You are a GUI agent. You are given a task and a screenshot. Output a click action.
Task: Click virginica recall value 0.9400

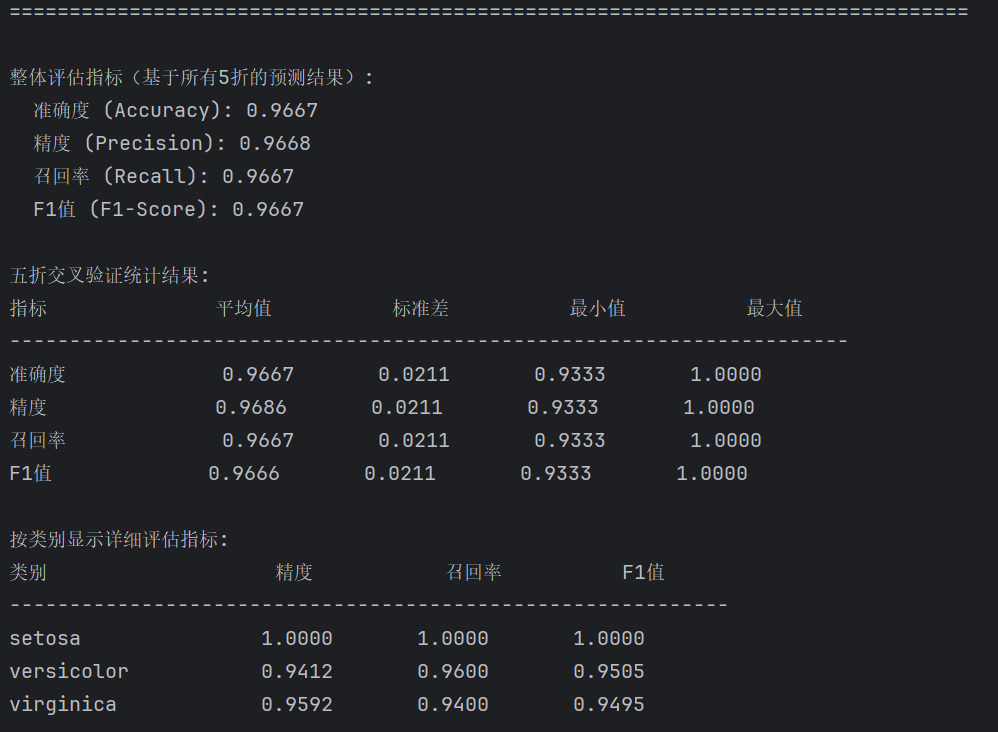pyautogui.click(x=453, y=705)
